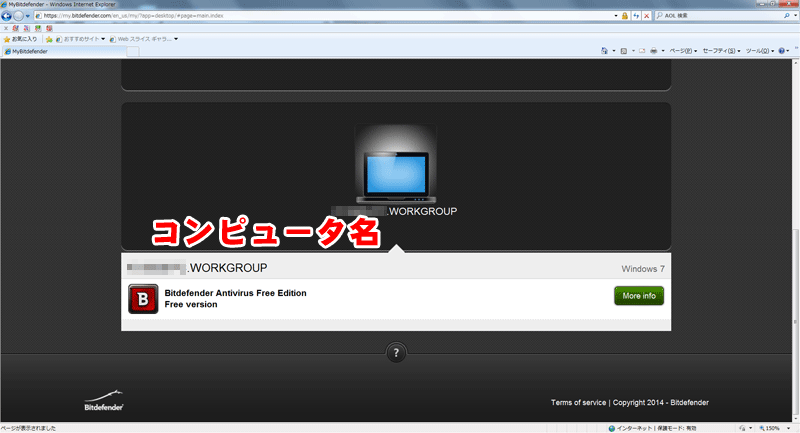Click インターネット | 保護モード: 有効 status text
Image resolution: width=800 pixels, height=433 pixels.
point(656,428)
